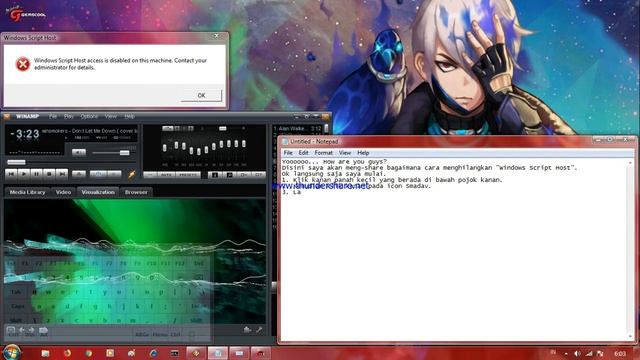The width and height of the screenshot is (640, 360).
Task: Stop playback in Winamp
Action: point(49,174)
